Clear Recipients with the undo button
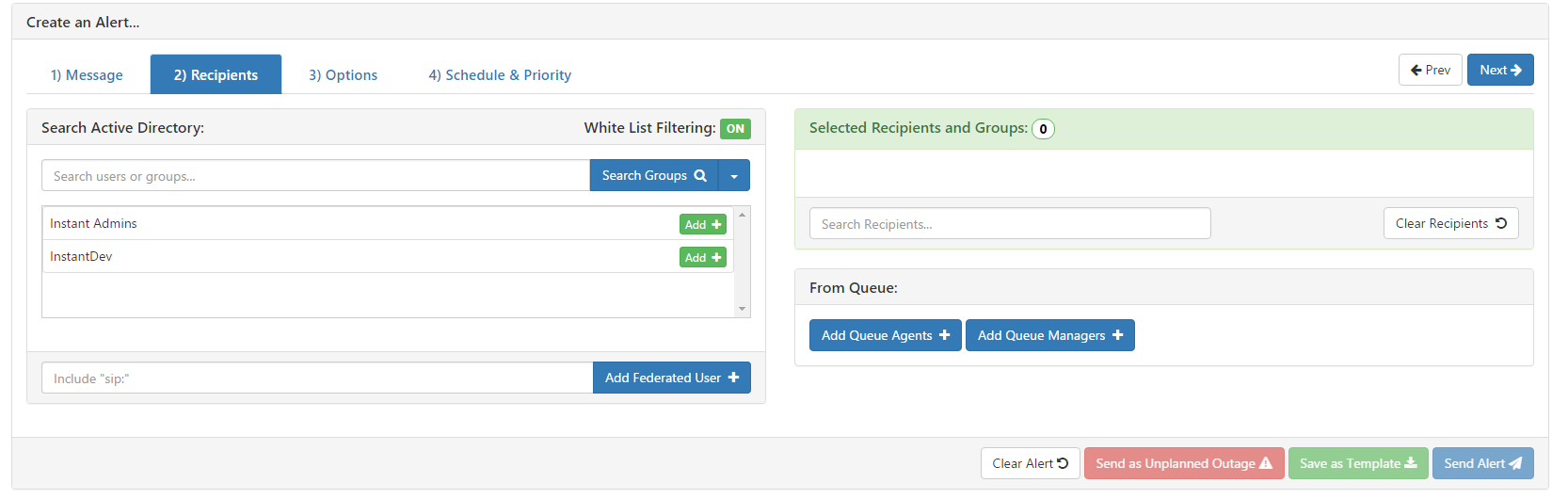This screenshot has width=1568, height=499. (1451, 223)
